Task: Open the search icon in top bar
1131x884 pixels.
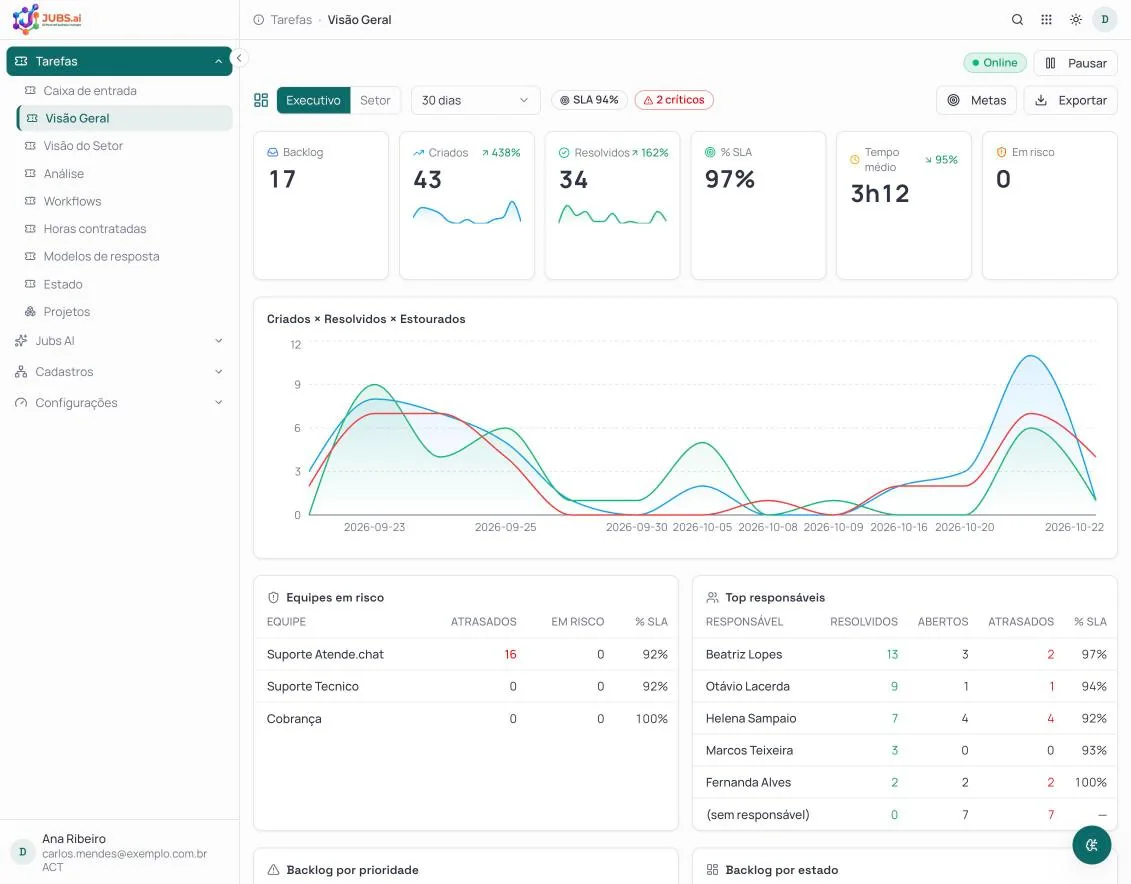Action: 1017,19
